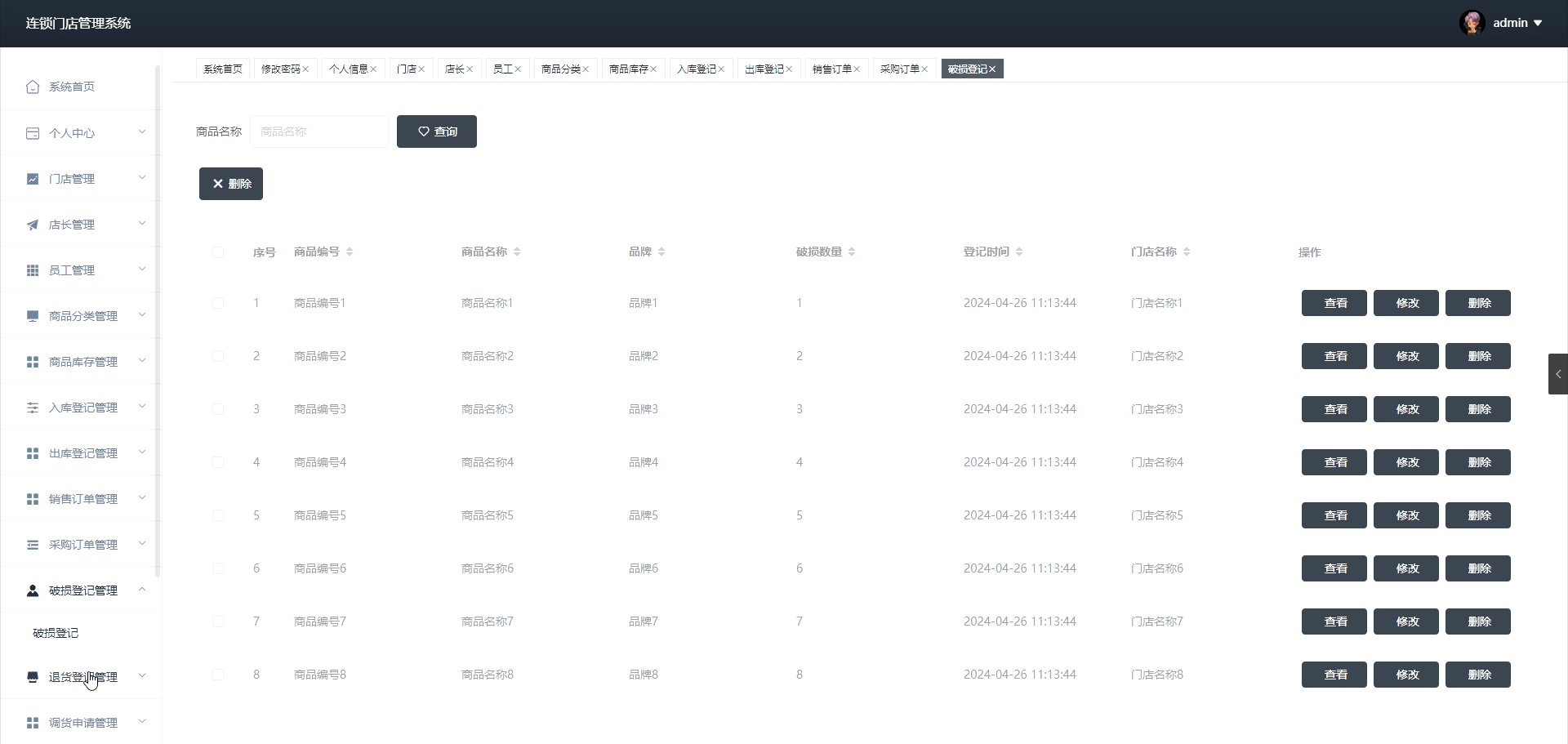Screen dimensions: 1568x744
Task: Click 修改 on the 商品编号5 row
Action: pos(1406,515)
